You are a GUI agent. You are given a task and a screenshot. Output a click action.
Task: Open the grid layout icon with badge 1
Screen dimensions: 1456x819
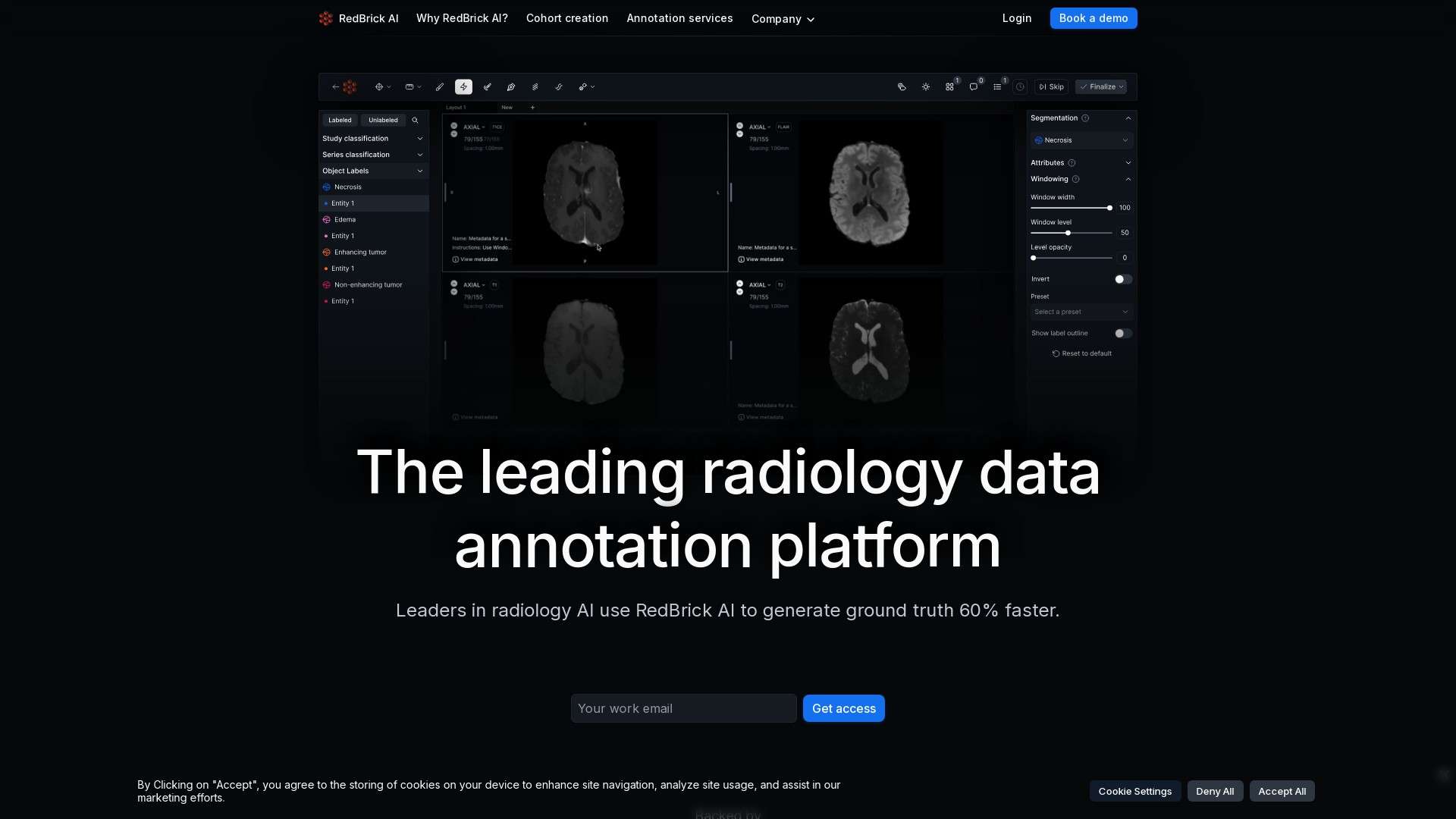(x=949, y=87)
